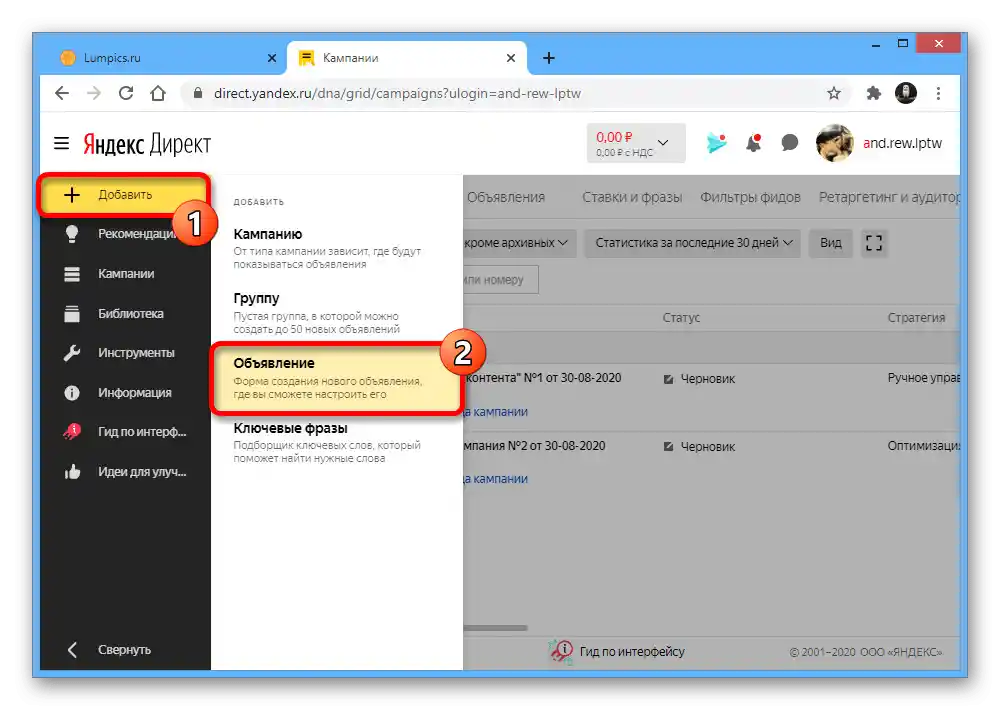Image resolution: width=1000 pixels, height=710 pixels.
Task: Open browser extensions puzzle icon
Action: 874,94
